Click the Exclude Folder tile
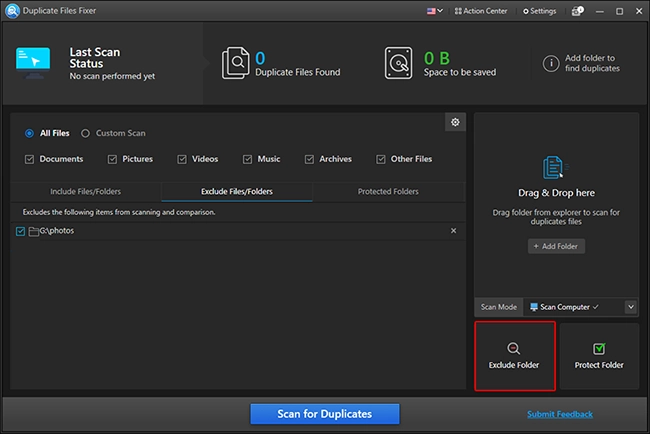Viewport: 650px width, 434px height. click(x=515, y=356)
